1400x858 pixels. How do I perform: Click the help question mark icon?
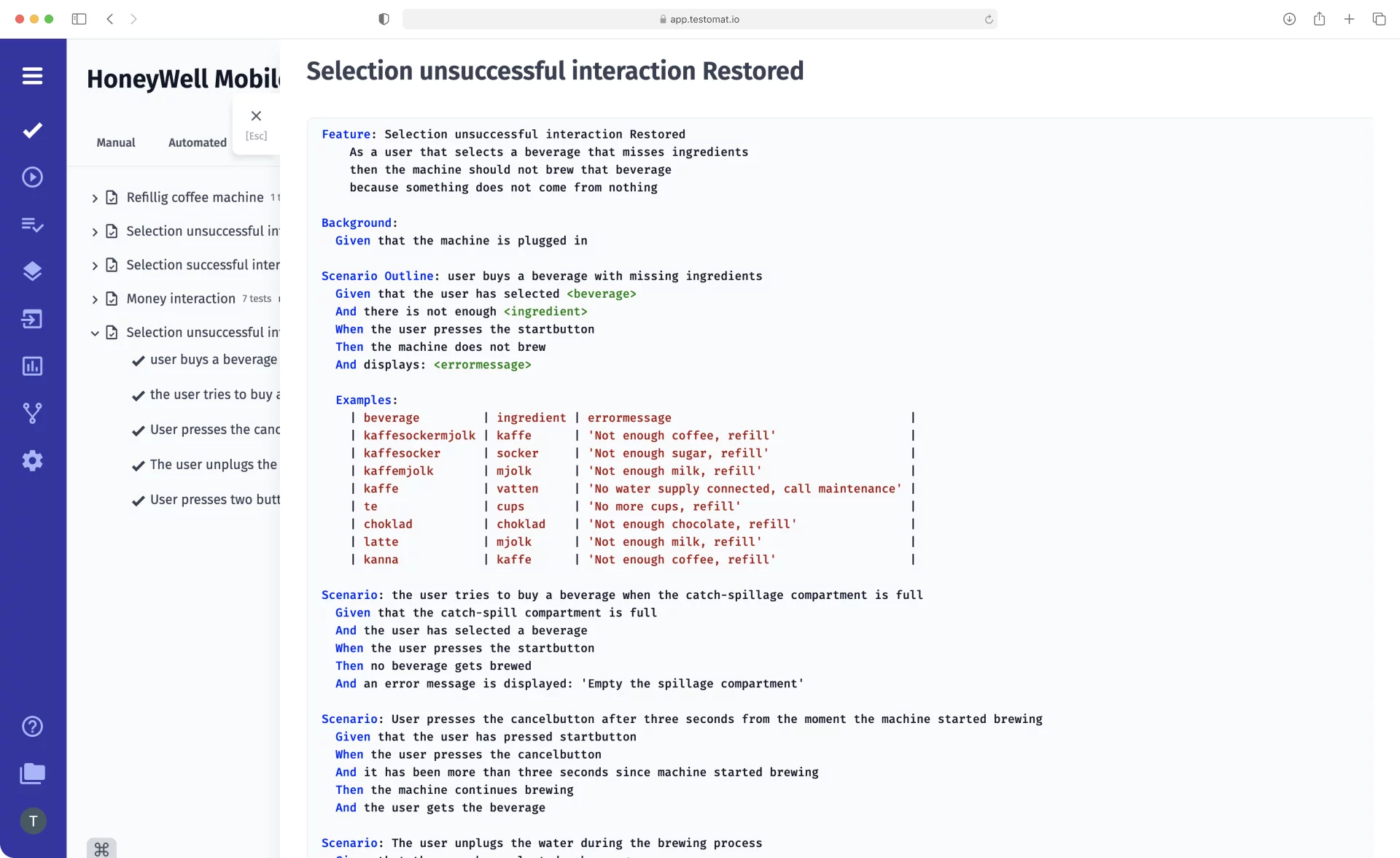(33, 726)
